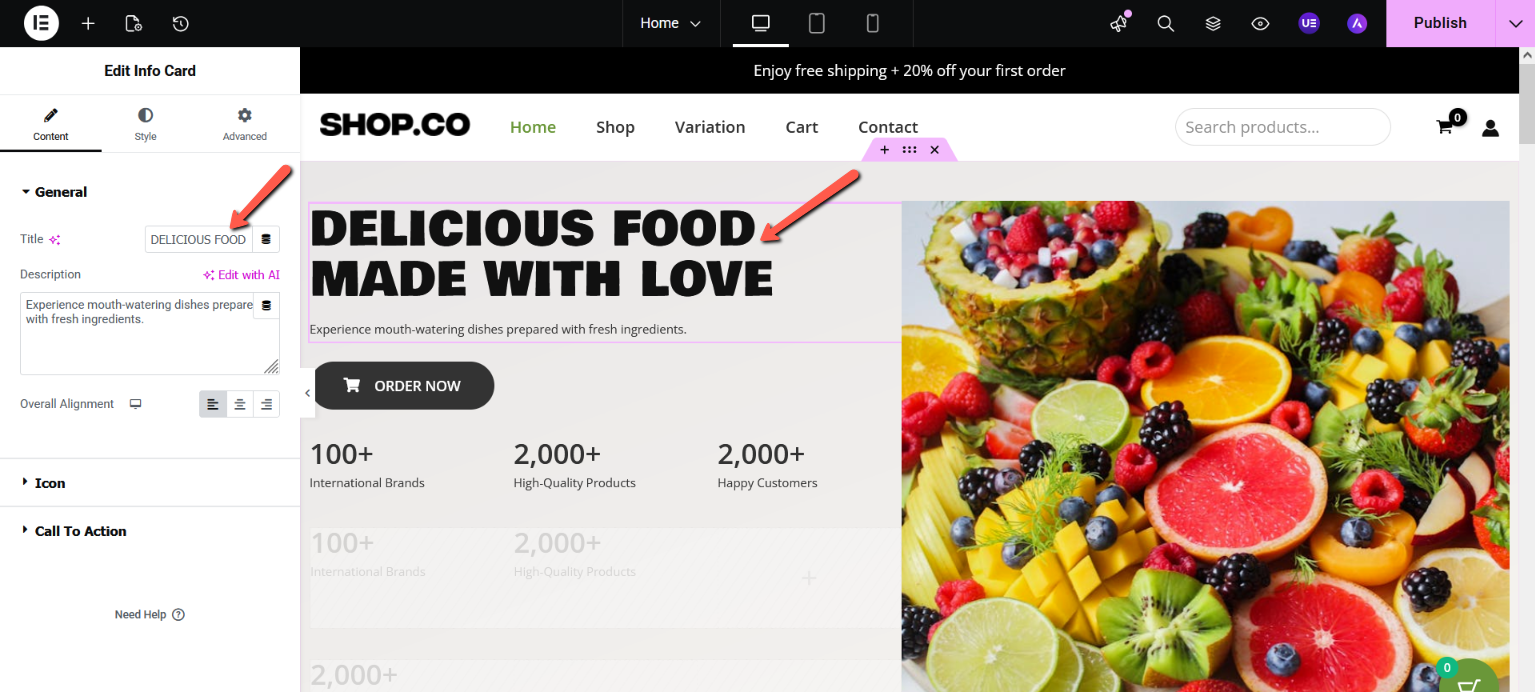Screen dimensions: 1535x692
Task: Open the Home page selector dropdown
Action: pyautogui.click(x=671, y=23)
